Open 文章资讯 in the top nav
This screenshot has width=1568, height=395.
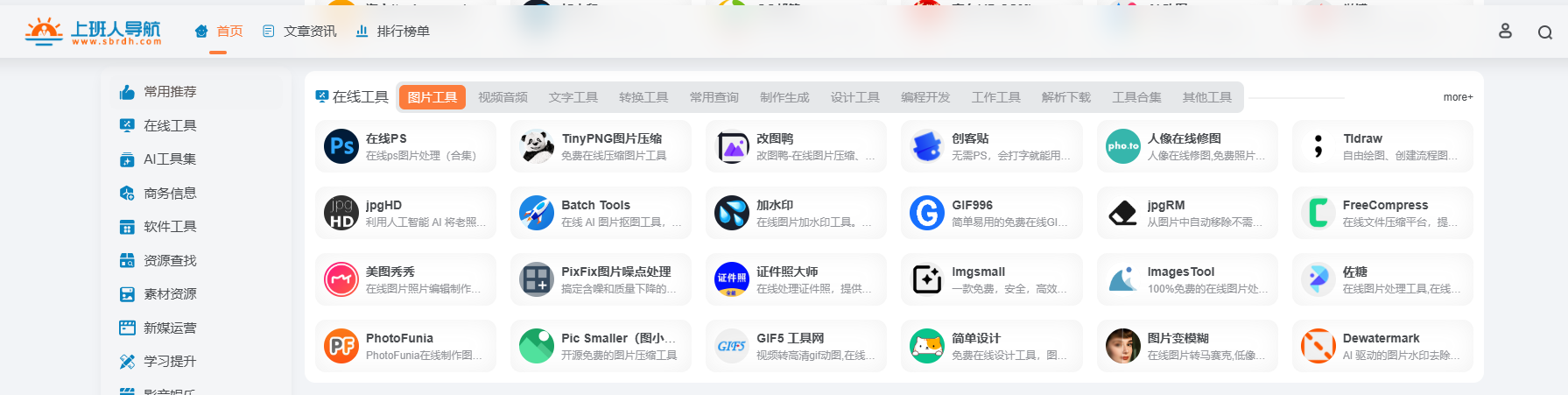click(x=299, y=32)
